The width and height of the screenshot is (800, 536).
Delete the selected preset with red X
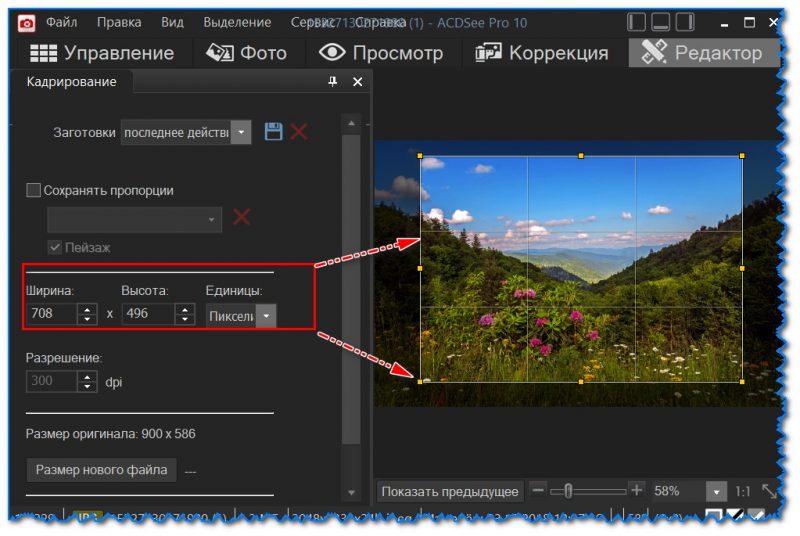(299, 132)
